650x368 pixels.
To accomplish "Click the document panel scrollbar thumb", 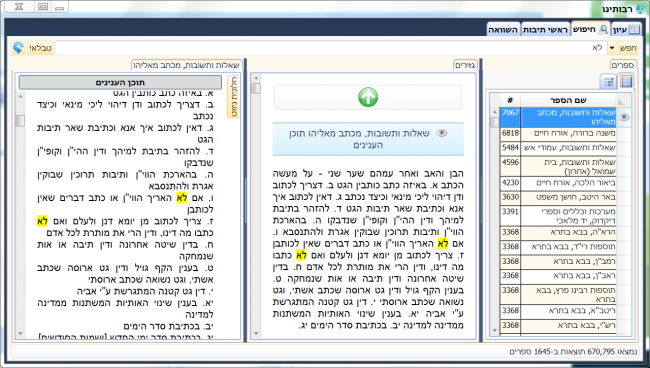I will [20, 121].
